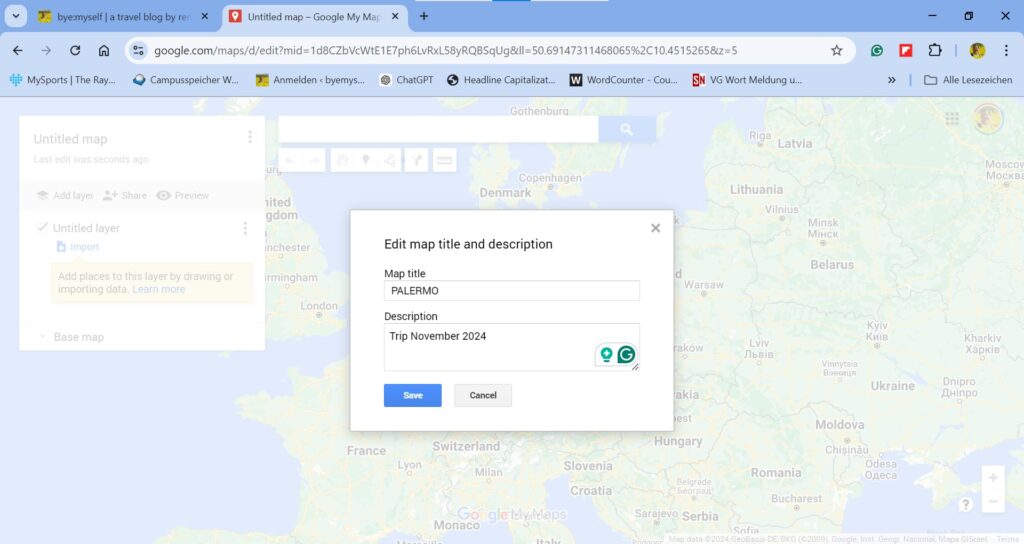Select the Draw a line tool
This screenshot has height=544, width=1024.
(x=390, y=160)
